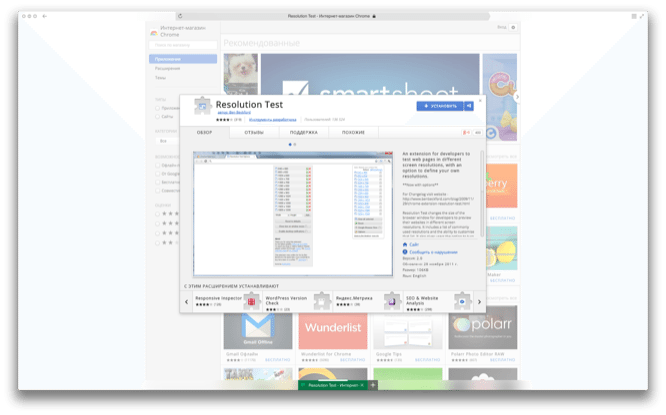Click the Resolution Test puzzle-piece extension icon
This screenshot has width=666, height=415.
click(203, 106)
